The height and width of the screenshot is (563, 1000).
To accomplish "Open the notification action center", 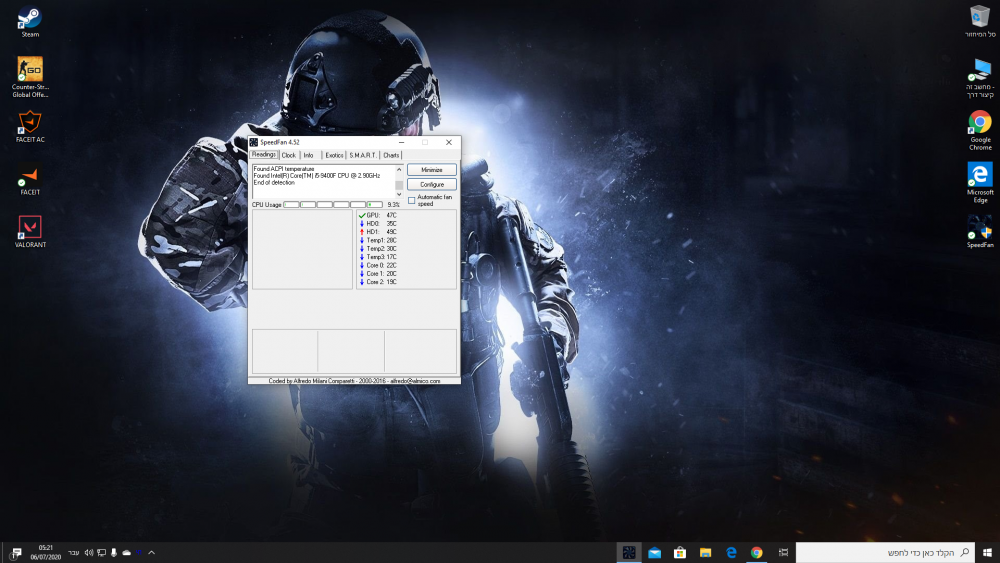I will [x=15, y=553].
